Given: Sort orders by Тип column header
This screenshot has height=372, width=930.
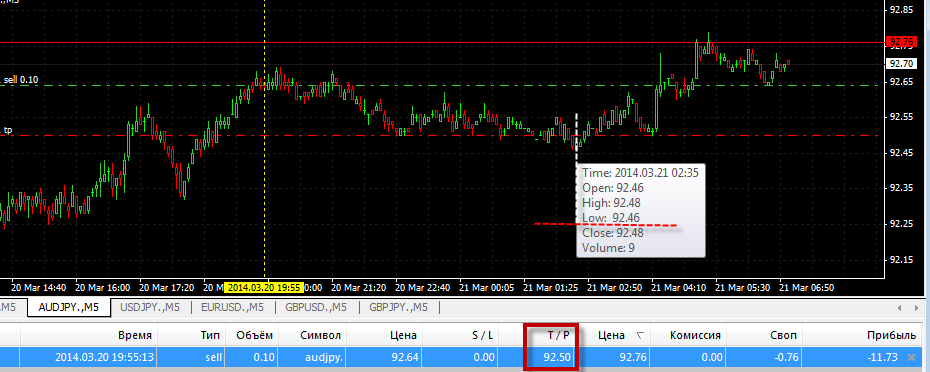Looking at the screenshot, I should [x=191, y=335].
